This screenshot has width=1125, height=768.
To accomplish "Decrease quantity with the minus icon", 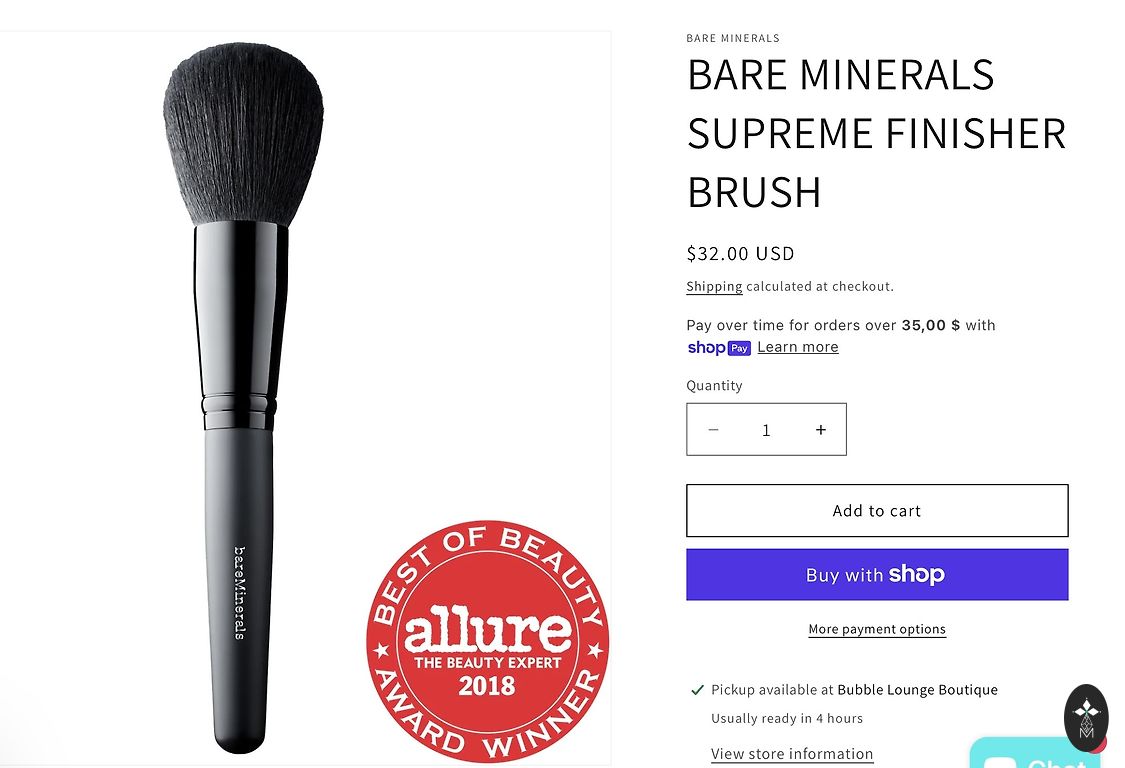I will click(713, 430).
